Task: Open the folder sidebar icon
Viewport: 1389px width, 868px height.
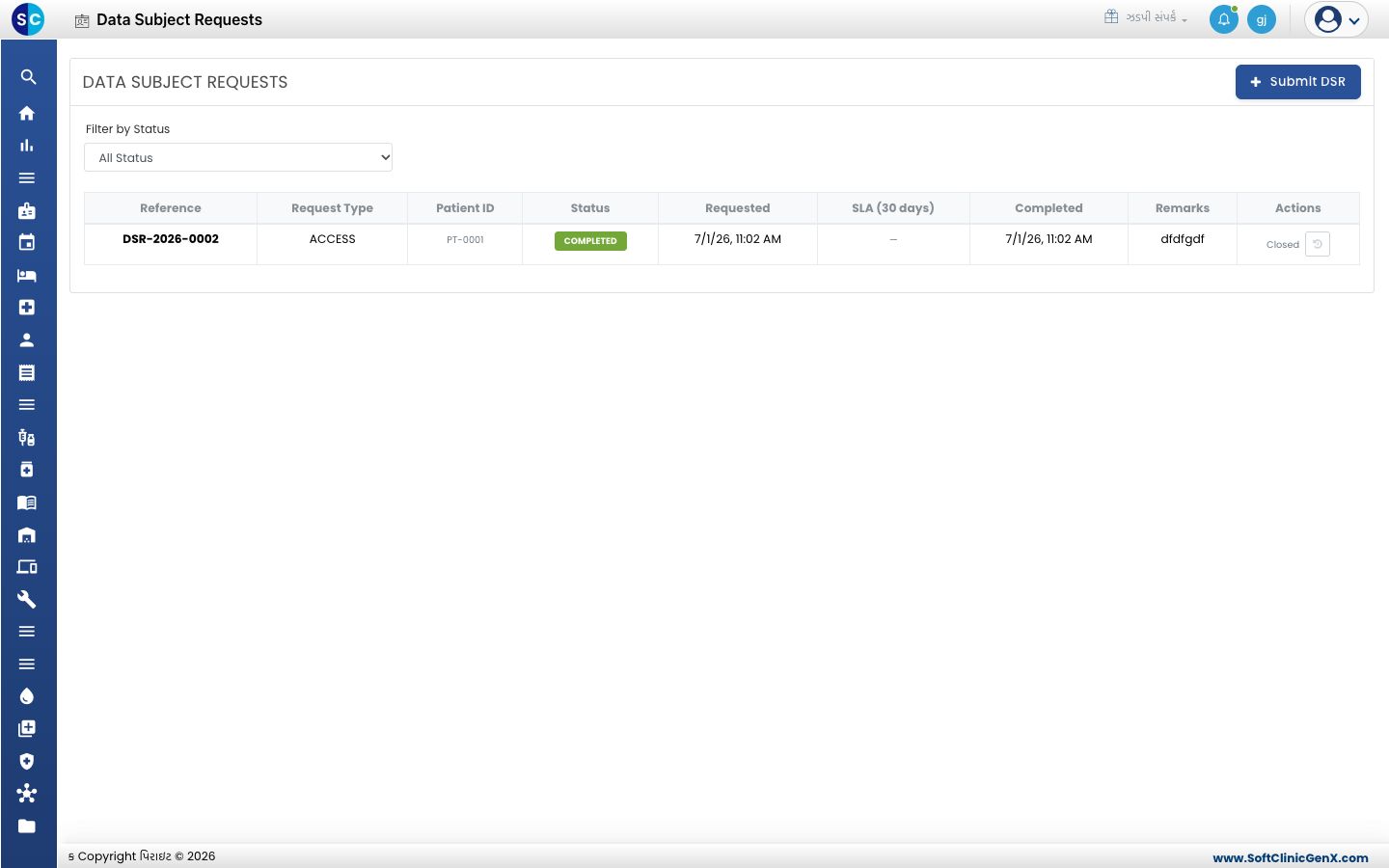Action: point(27,826)
